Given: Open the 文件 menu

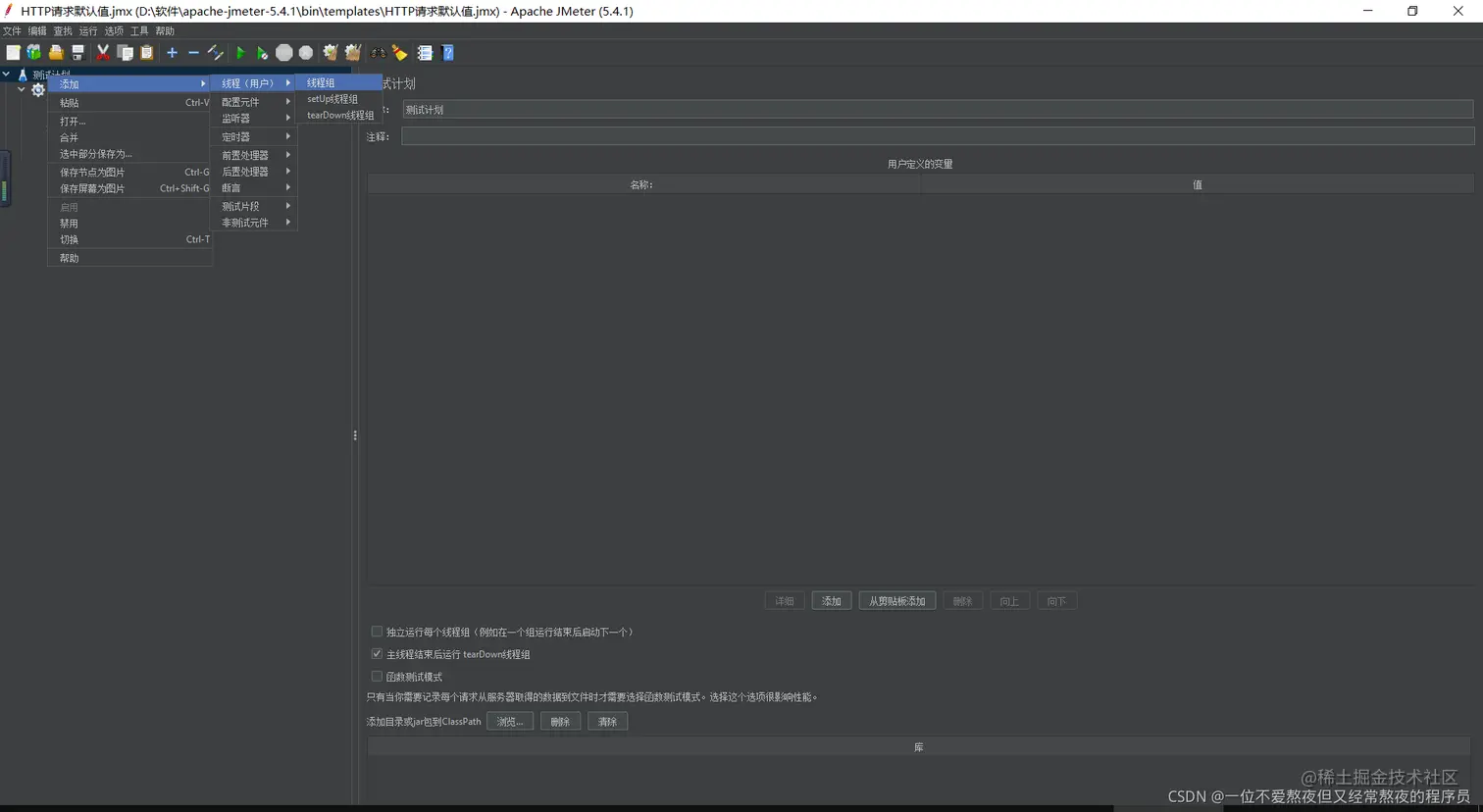Looking at the screenshot, I should tap(12, 31).
